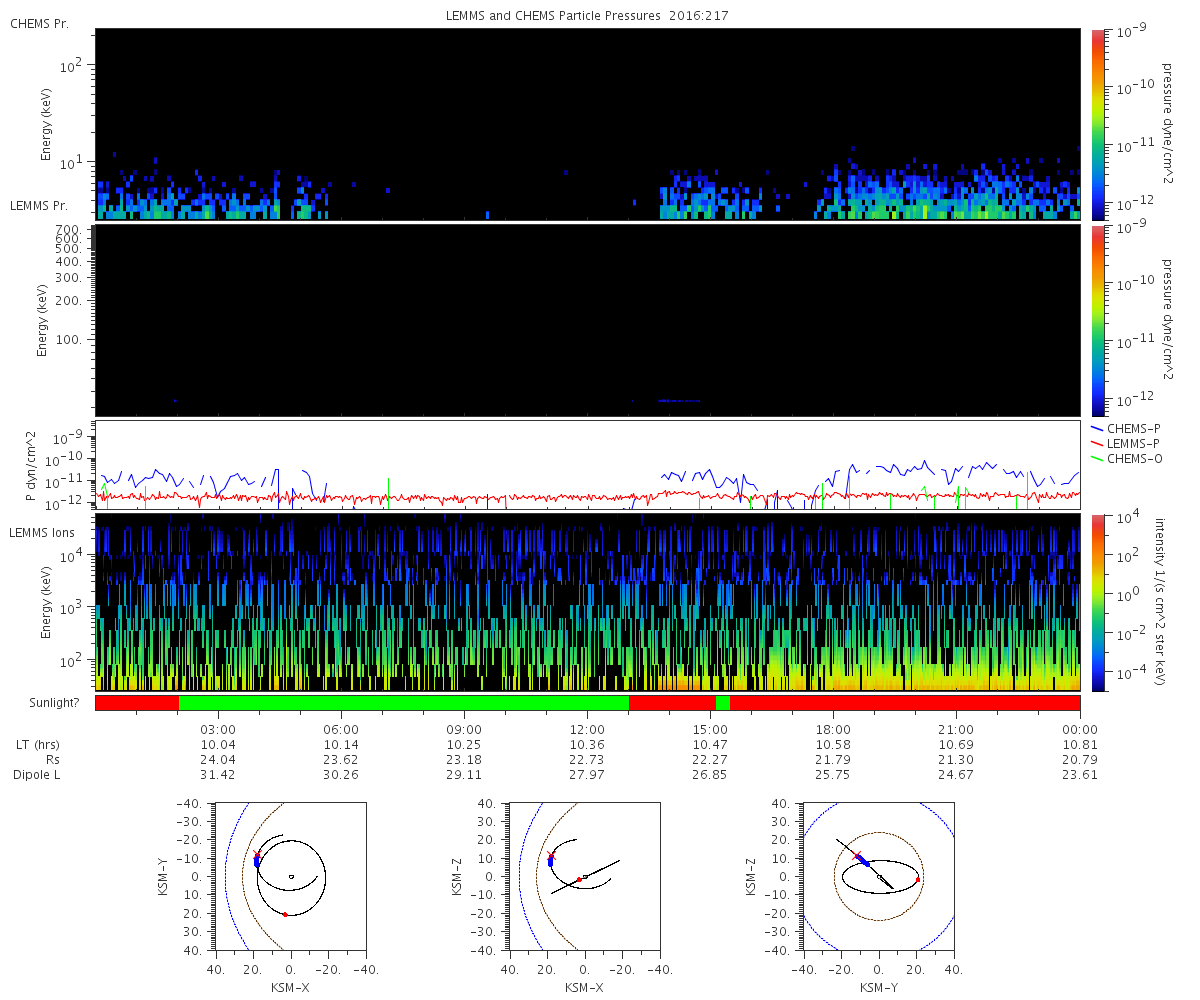Image resolution: width=1200 pixels, height=1000 pixels.
Task: Click the red dot in KSM-Y/KSM-Z plot
Action: [917, 880]
